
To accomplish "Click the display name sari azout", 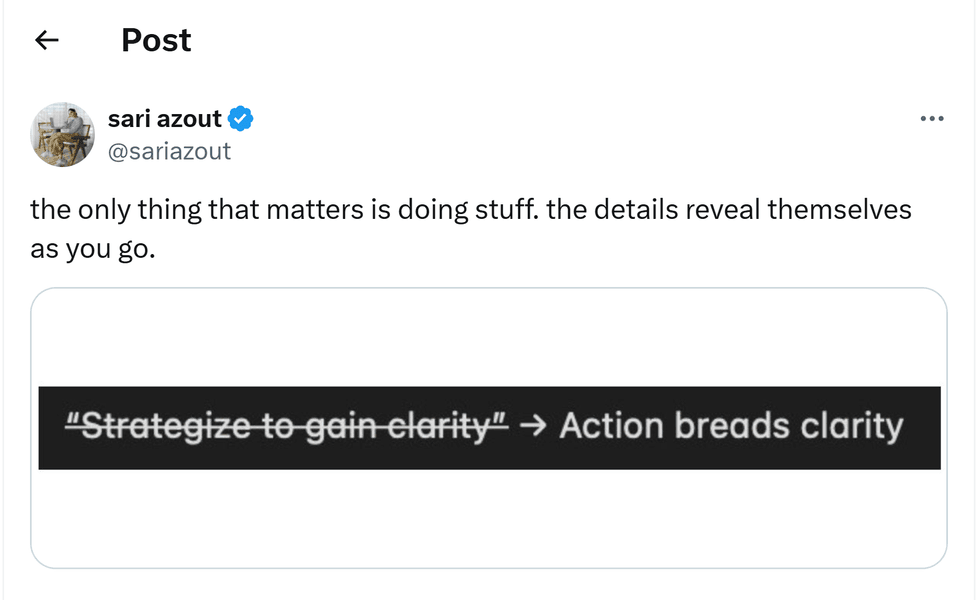I will coord(164,119).
